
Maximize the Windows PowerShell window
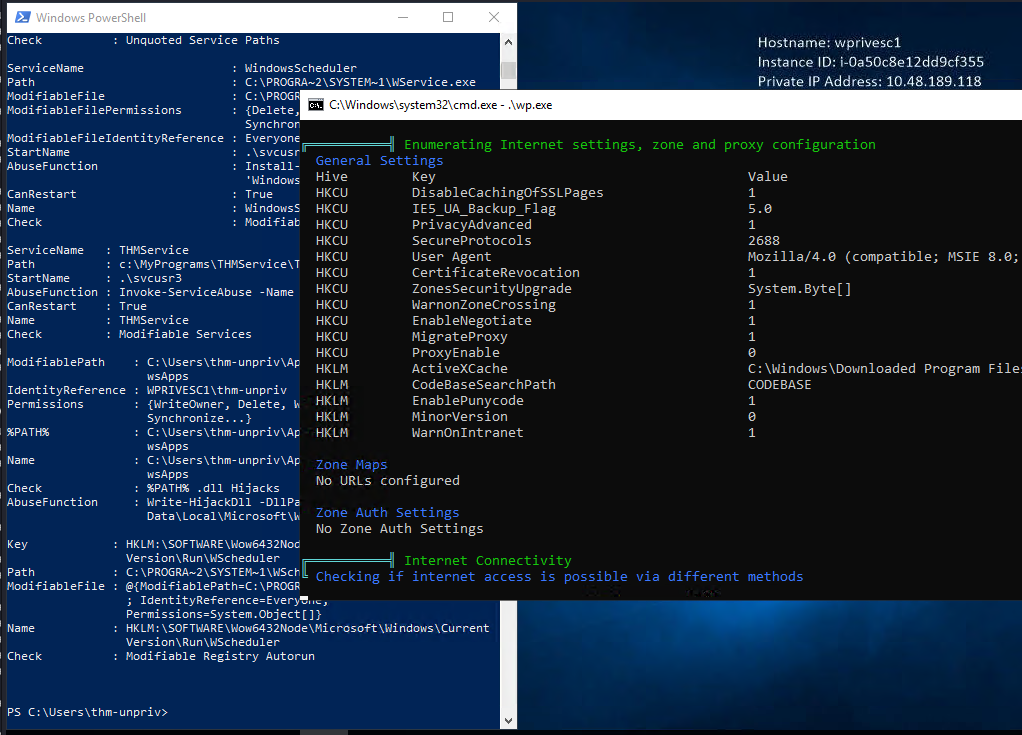448,17
